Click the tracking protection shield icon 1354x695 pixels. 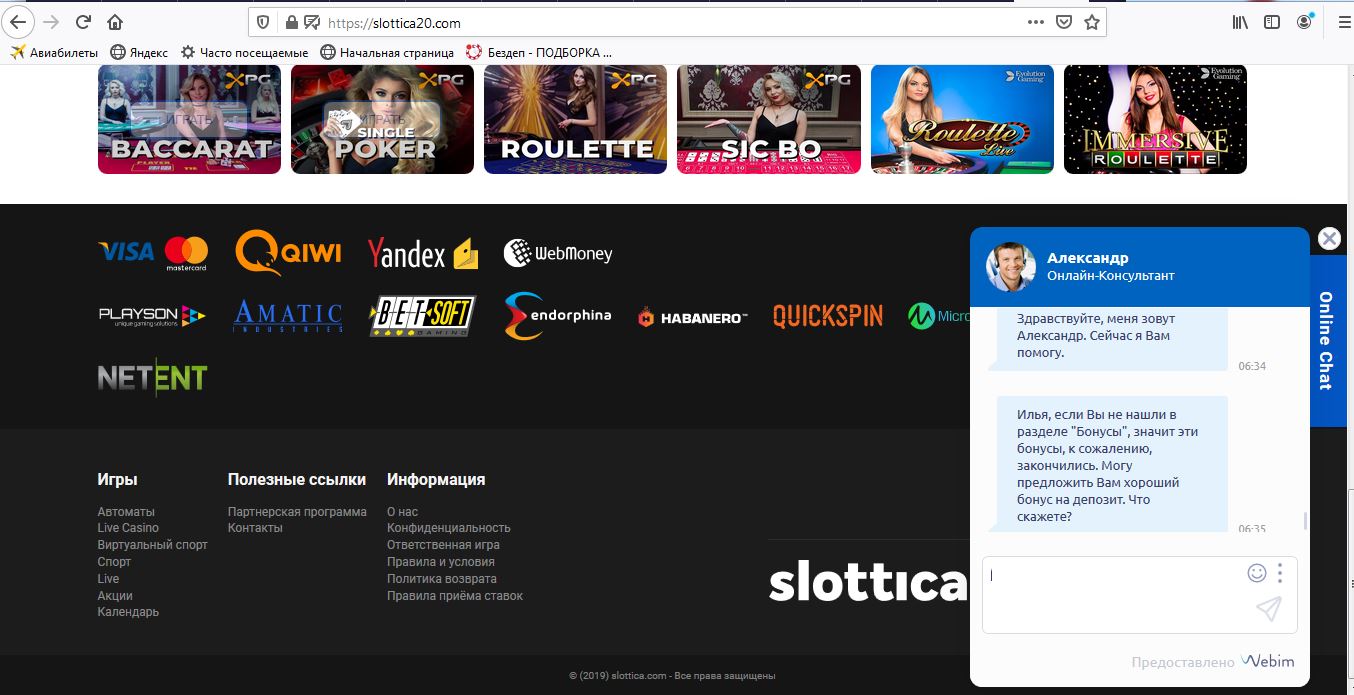[264, 22]
